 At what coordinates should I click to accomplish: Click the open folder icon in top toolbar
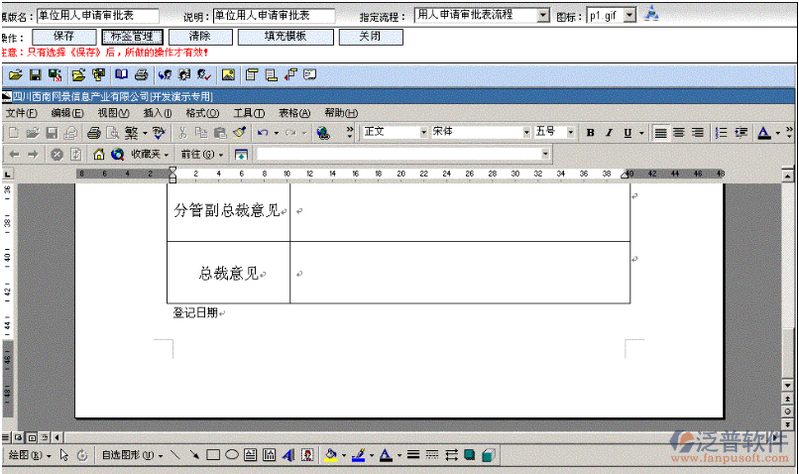pyautogui.click(x=15, y=75)
